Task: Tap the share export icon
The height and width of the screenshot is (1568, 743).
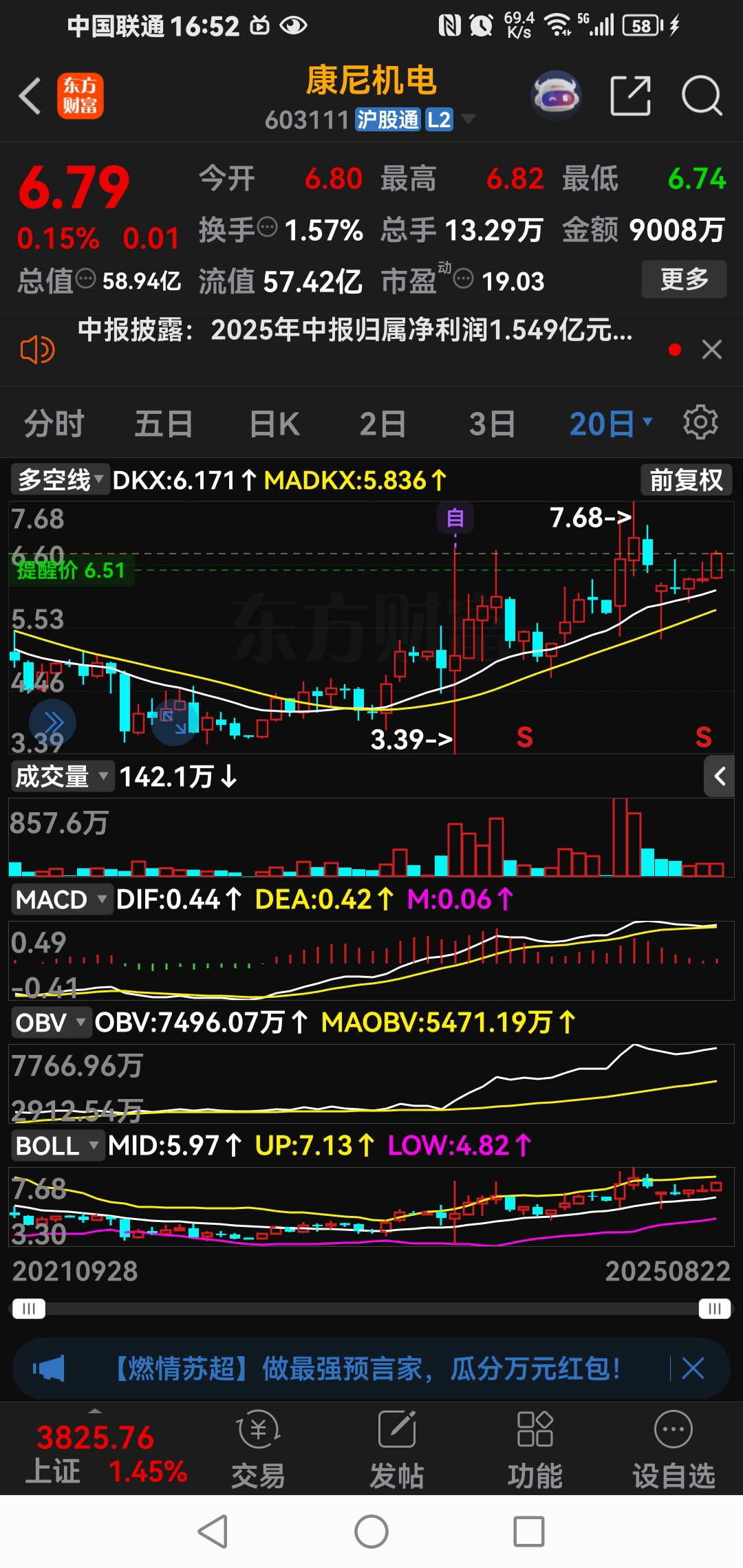Action: coord(630,96)
